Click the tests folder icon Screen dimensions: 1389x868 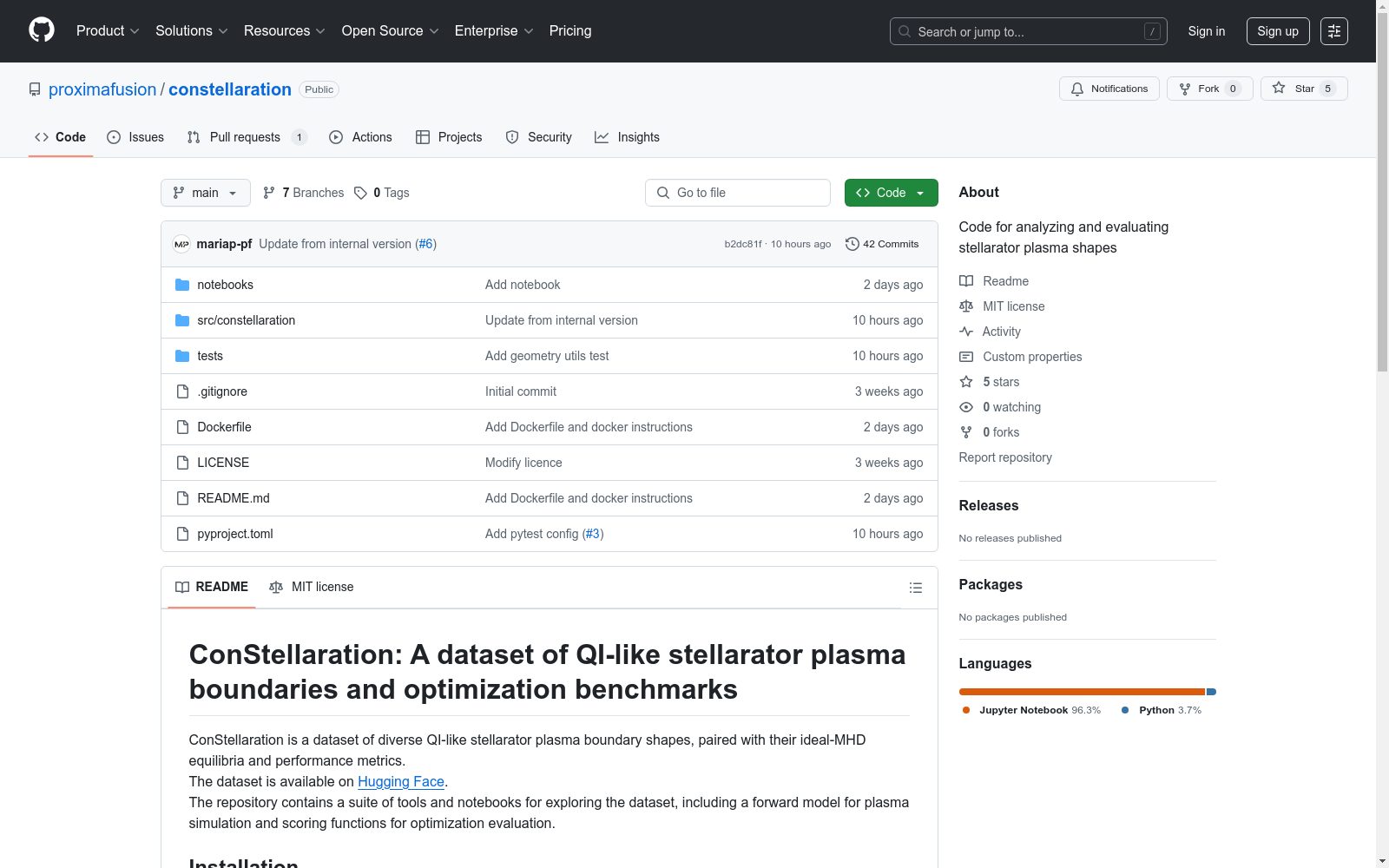pyautogui.click(x=182, y=356)
